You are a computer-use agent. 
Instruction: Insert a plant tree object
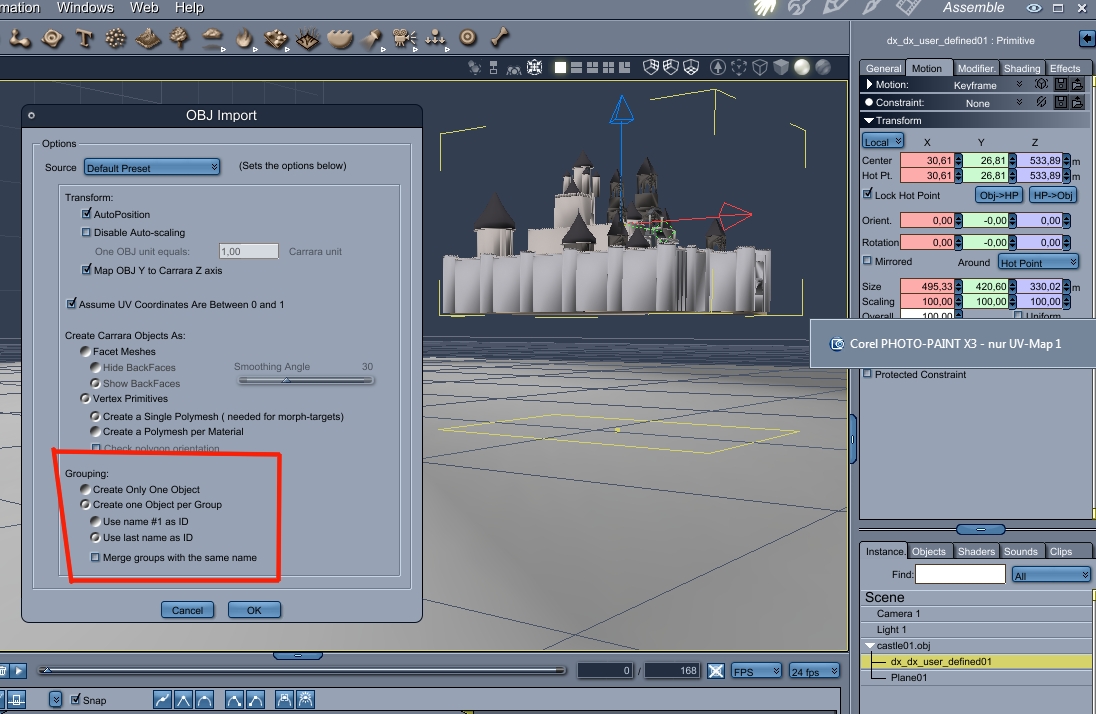180,38
